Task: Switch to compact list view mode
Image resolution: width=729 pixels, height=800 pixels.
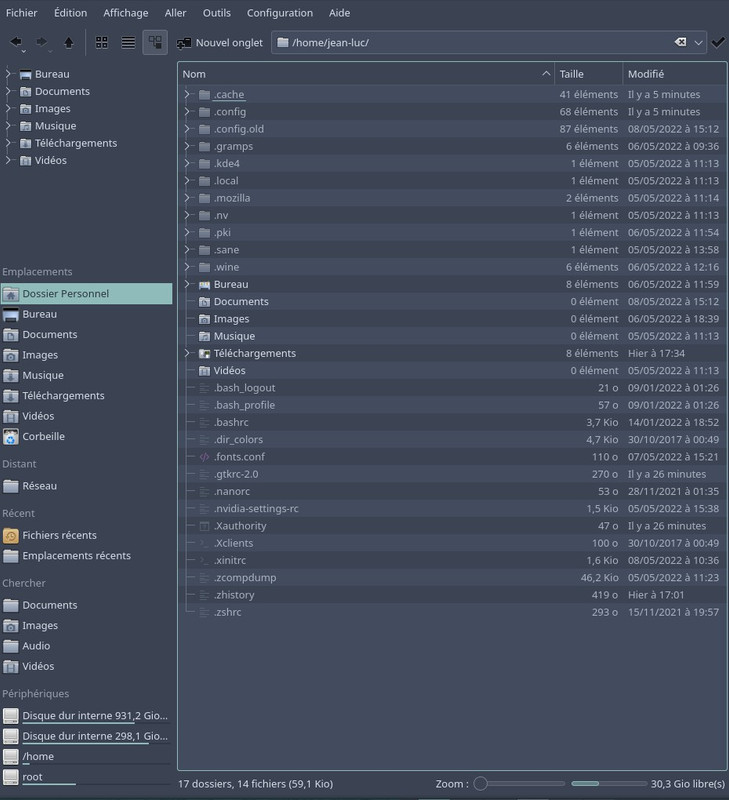Action: coord(128,42)
